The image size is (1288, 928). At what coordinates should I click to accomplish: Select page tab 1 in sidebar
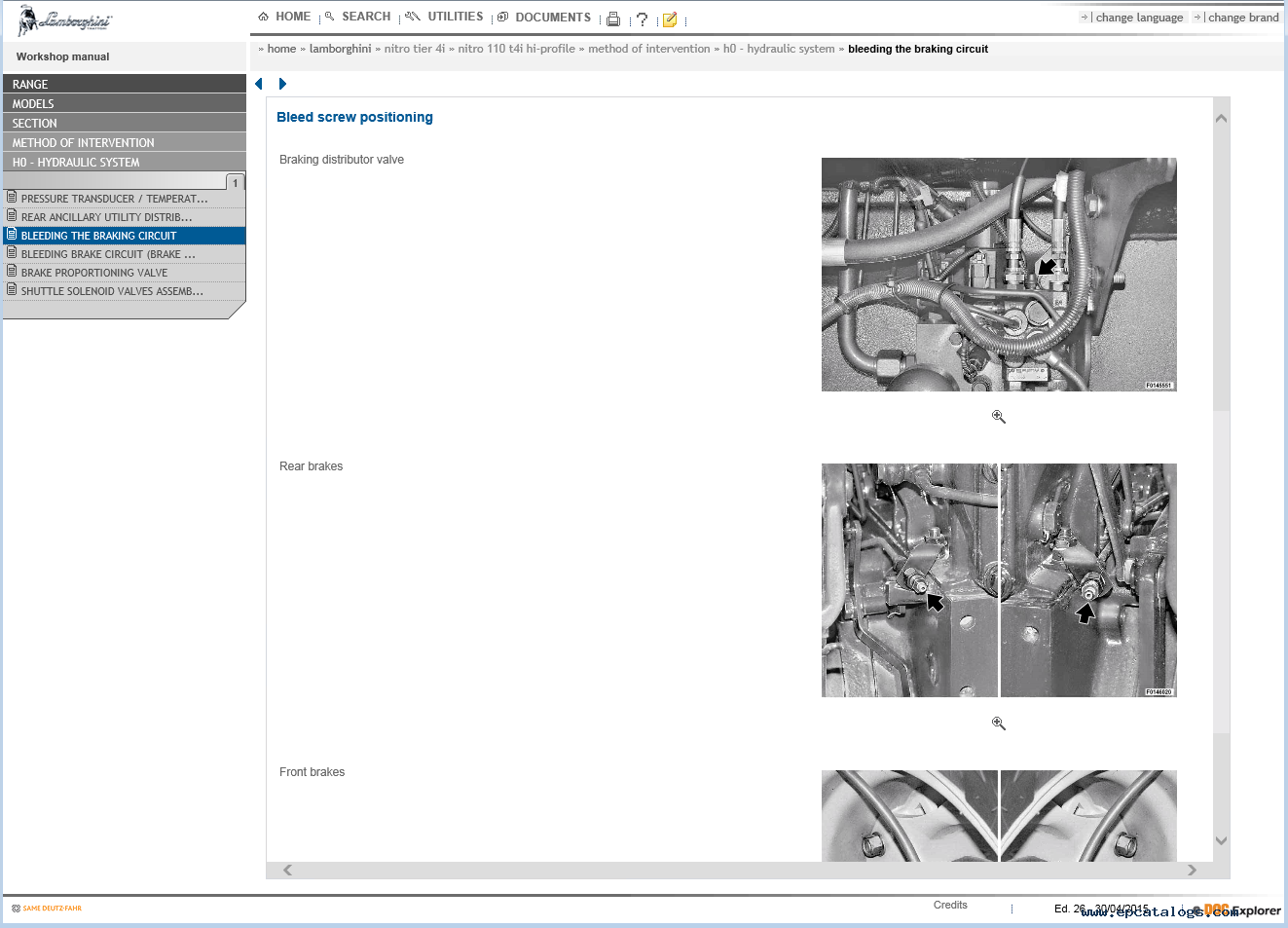click(235, 183)
